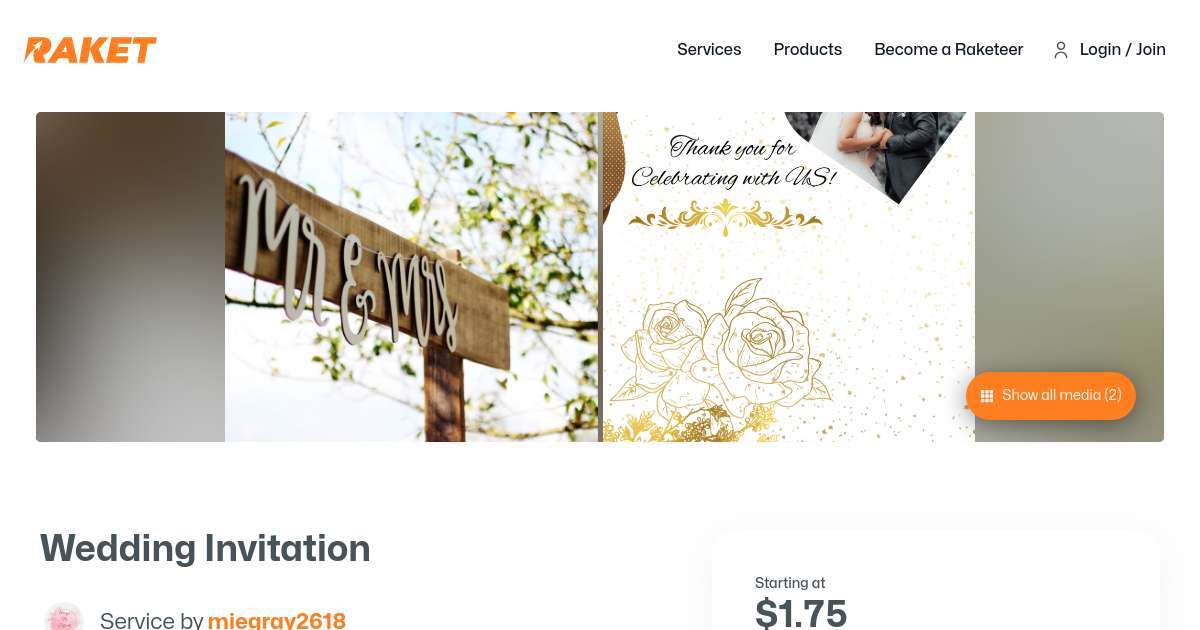Visit seller miegray2618's profile link

pyautogui.click(x=277, y=620)
